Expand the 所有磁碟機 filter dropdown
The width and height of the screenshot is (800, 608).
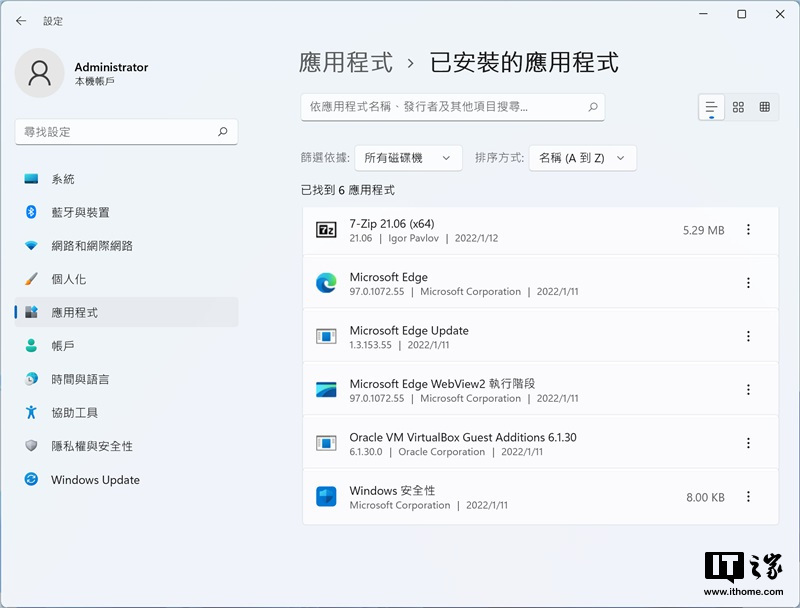pyautogui.click(x=408, y=158)
